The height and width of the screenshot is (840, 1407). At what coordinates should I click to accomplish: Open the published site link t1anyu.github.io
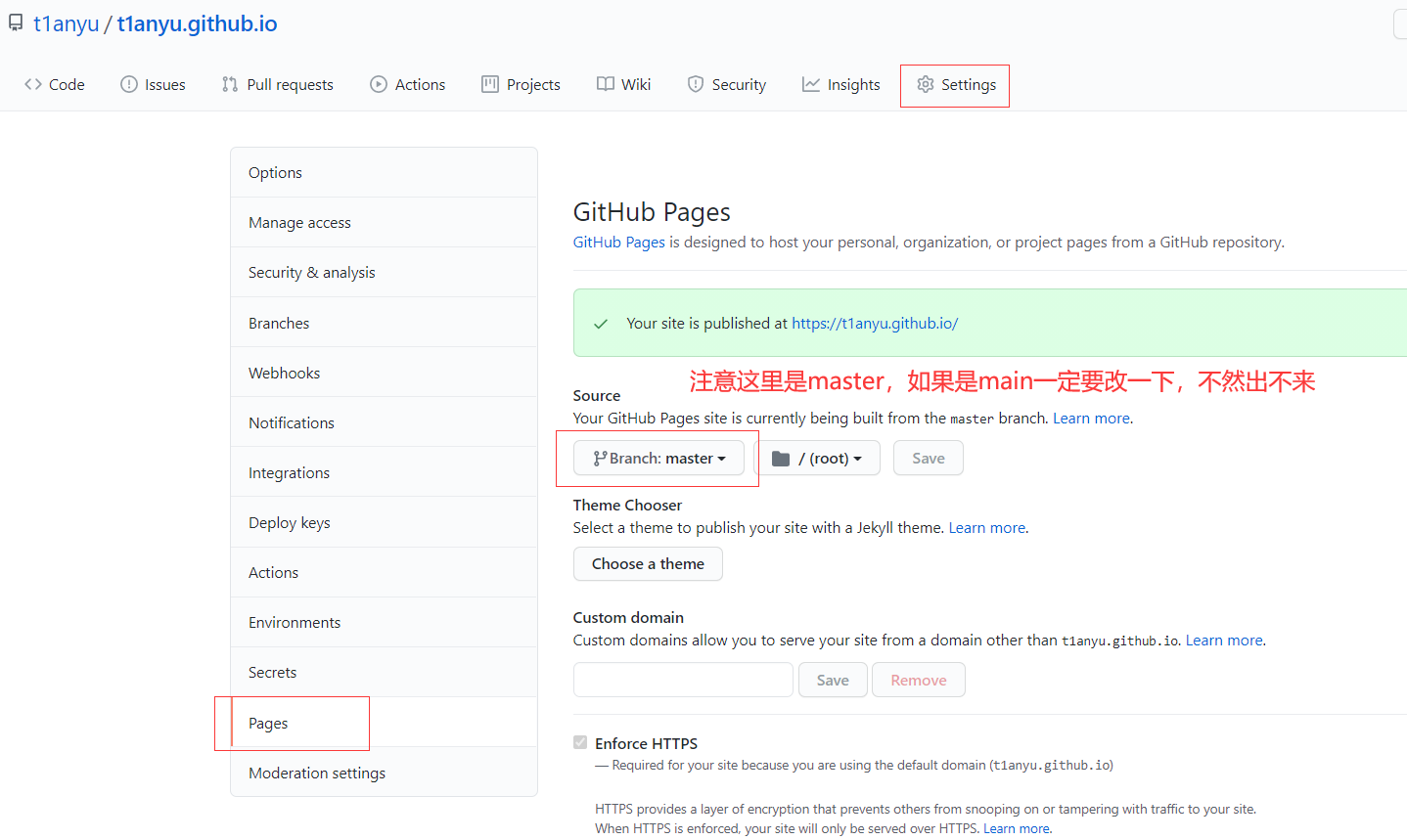[x=875, y=324]
